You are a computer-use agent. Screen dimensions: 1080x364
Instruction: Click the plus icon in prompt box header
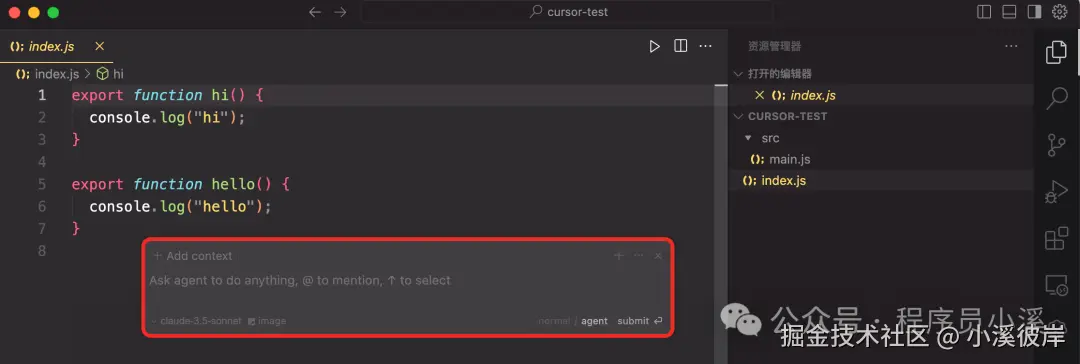[x=619, y=256]
